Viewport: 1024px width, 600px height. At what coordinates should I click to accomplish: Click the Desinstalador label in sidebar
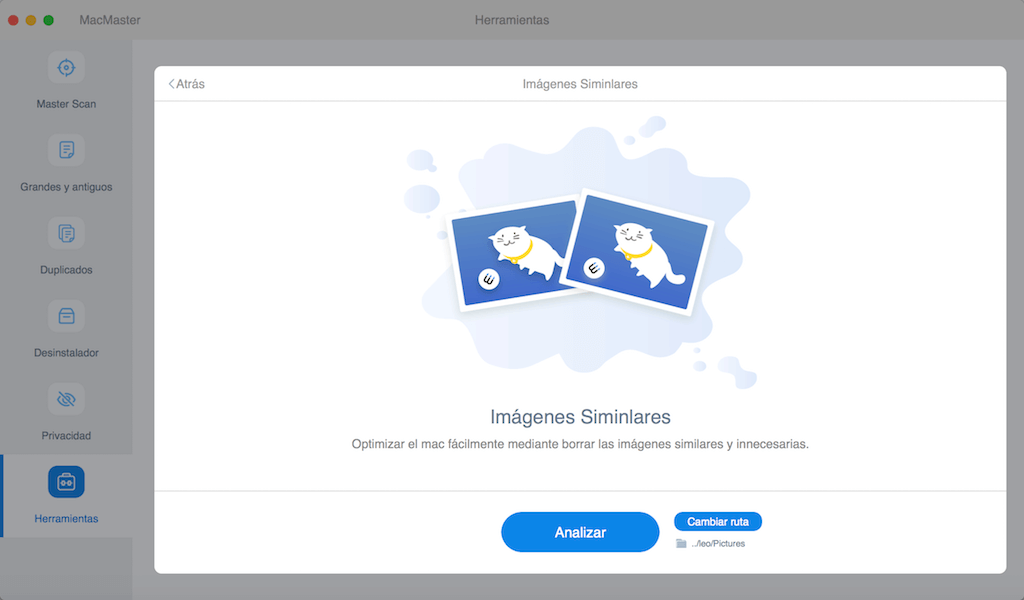[66, 353]
